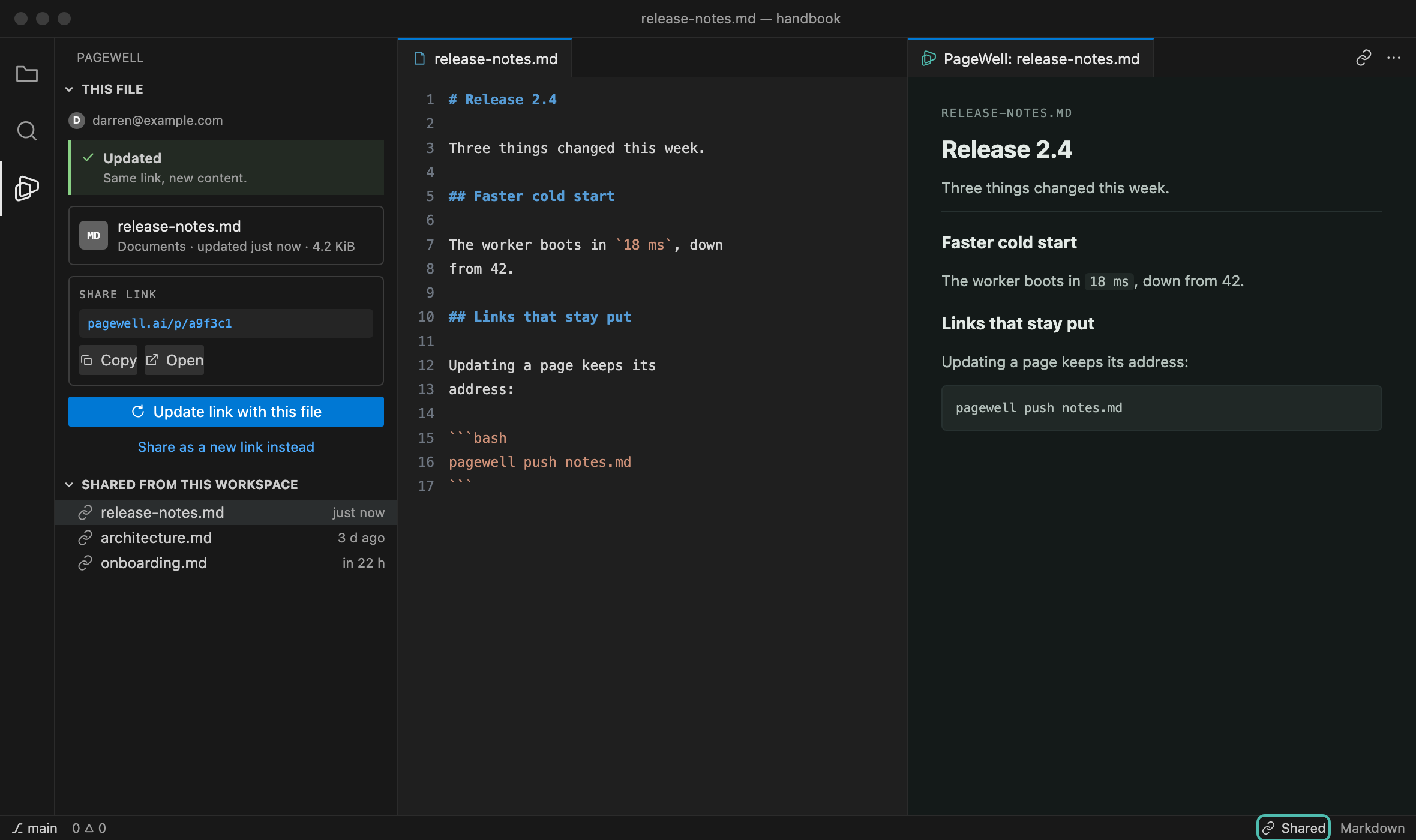
Task: Click link icon beside architecture.md
Action: tap(85, 538)
